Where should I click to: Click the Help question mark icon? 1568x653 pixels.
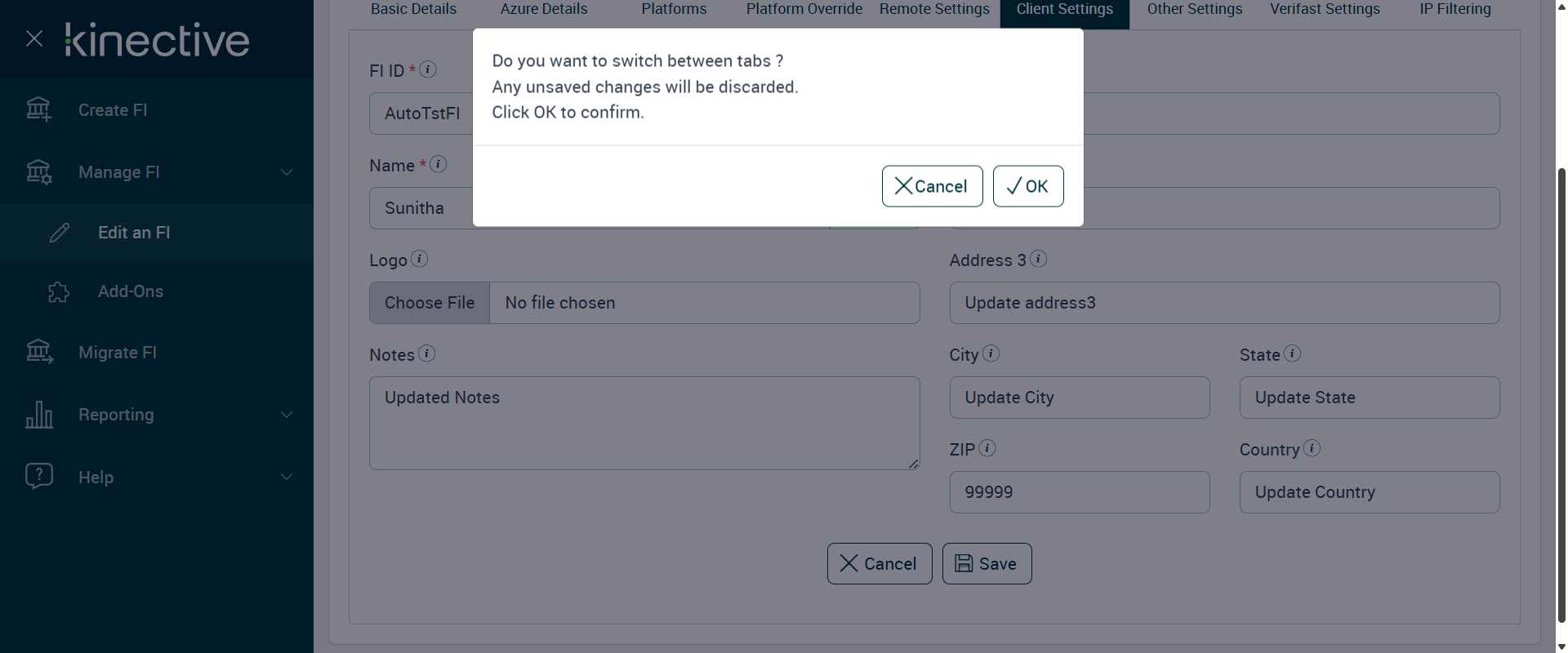click(39, 476)
